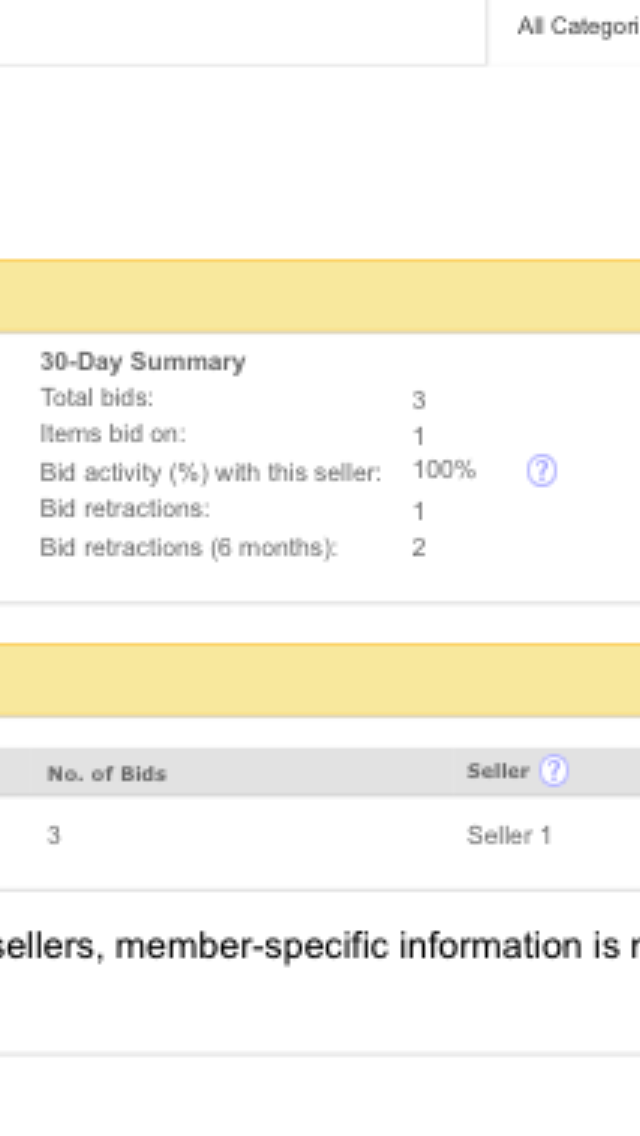The height and width of the screenshot is (1136, 640).
Task: Select the Seller column header text
Action: tap(498, 771)
